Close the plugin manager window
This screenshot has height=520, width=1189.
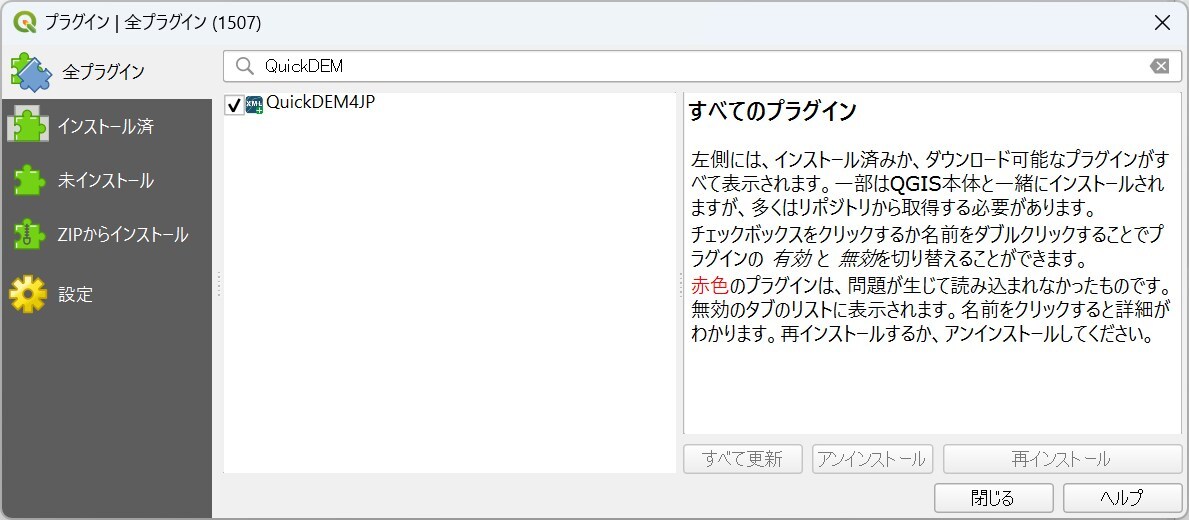tap(1162, 23)
